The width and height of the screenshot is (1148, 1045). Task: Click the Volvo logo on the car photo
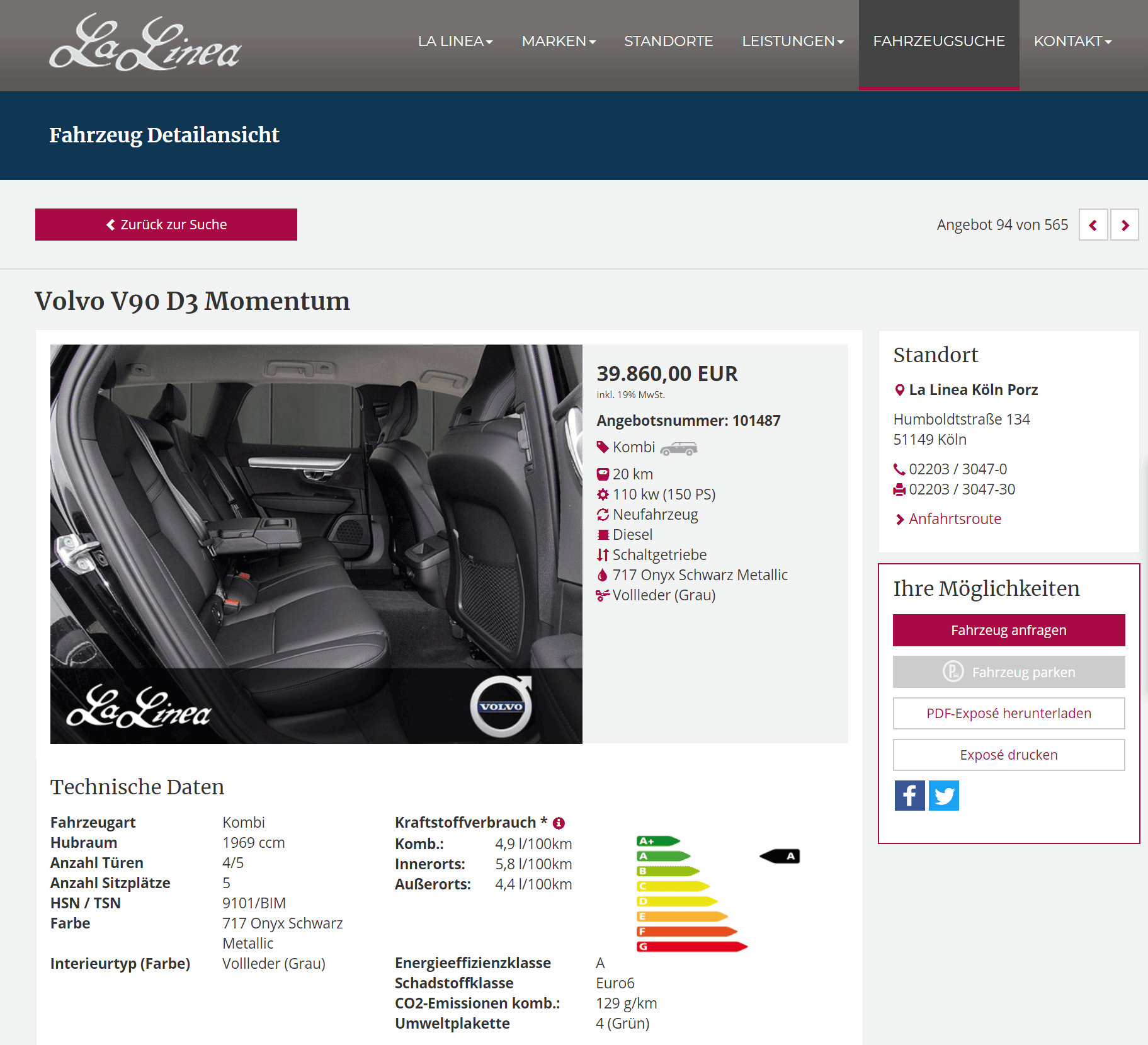click(x=501, y=706)
